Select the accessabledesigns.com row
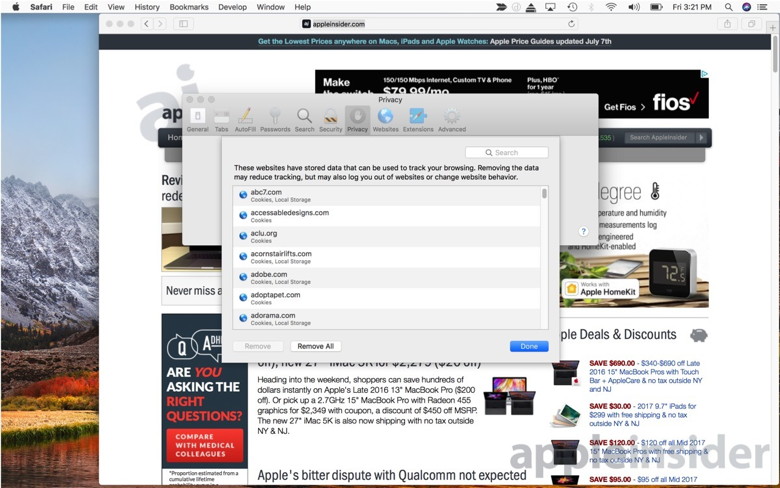This screenshot has width=780, height=488. point(387,216)
